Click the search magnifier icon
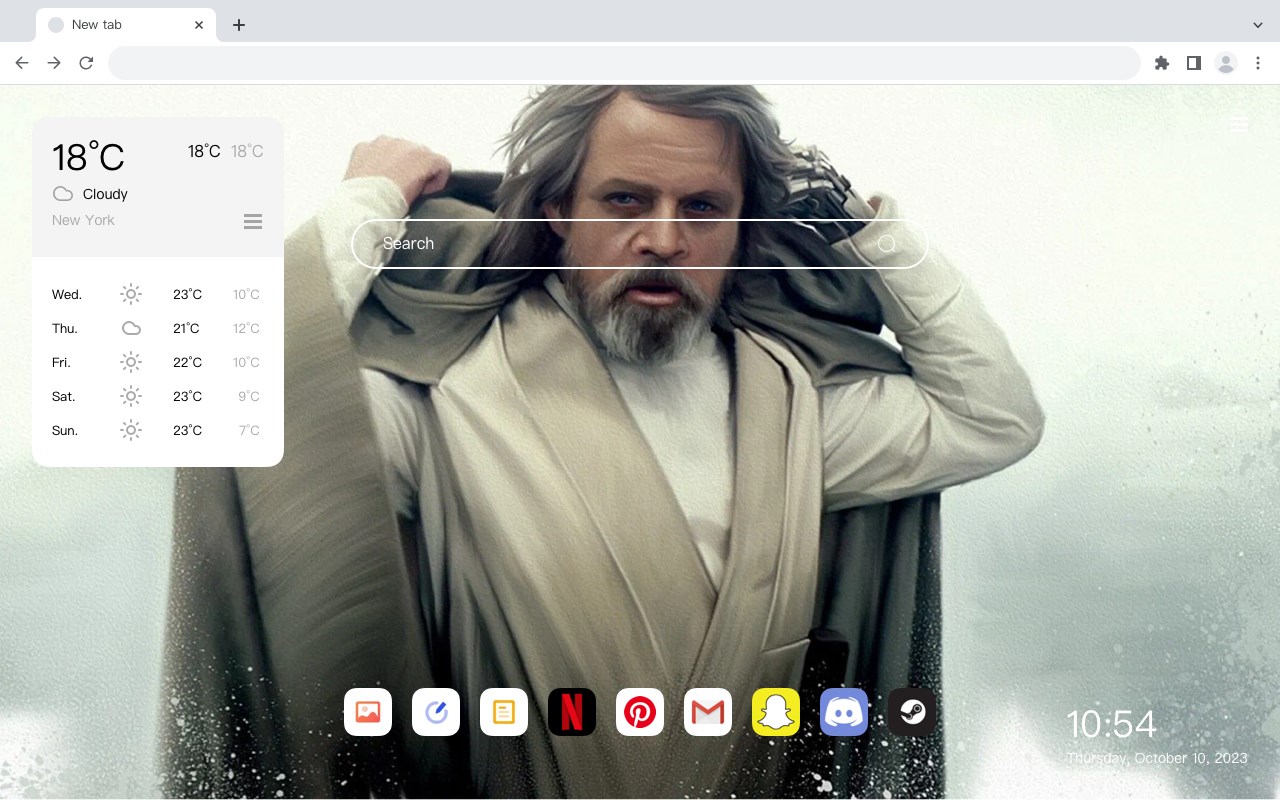 tap(887, 244)
